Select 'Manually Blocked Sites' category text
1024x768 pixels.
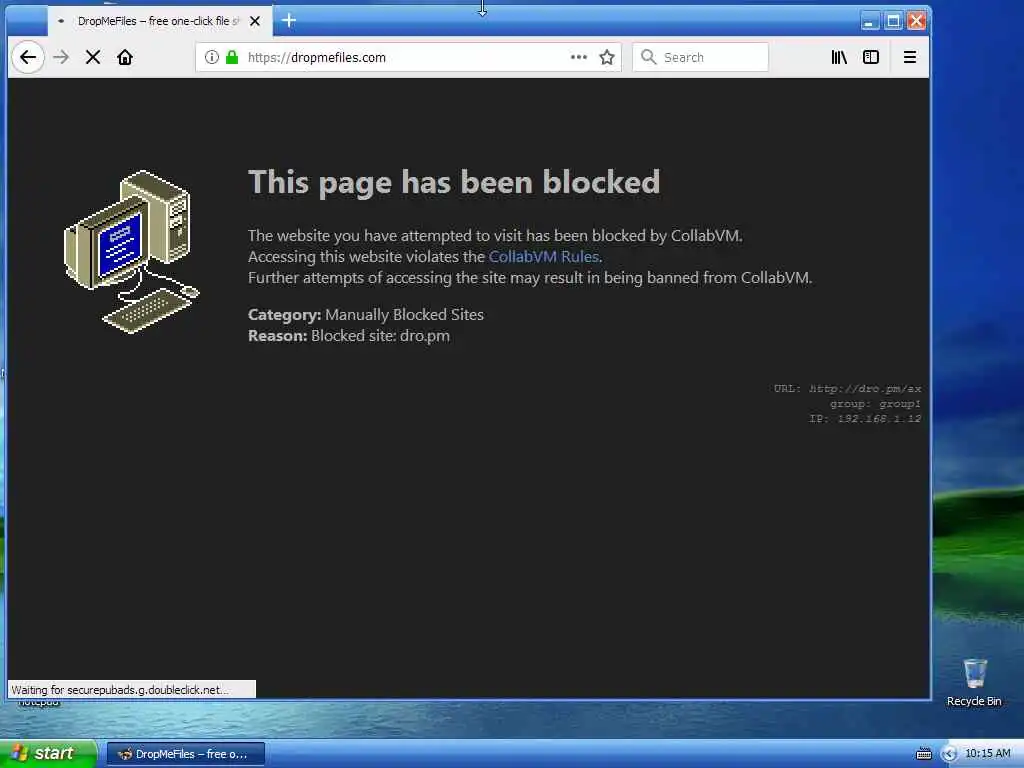(404, 315)
